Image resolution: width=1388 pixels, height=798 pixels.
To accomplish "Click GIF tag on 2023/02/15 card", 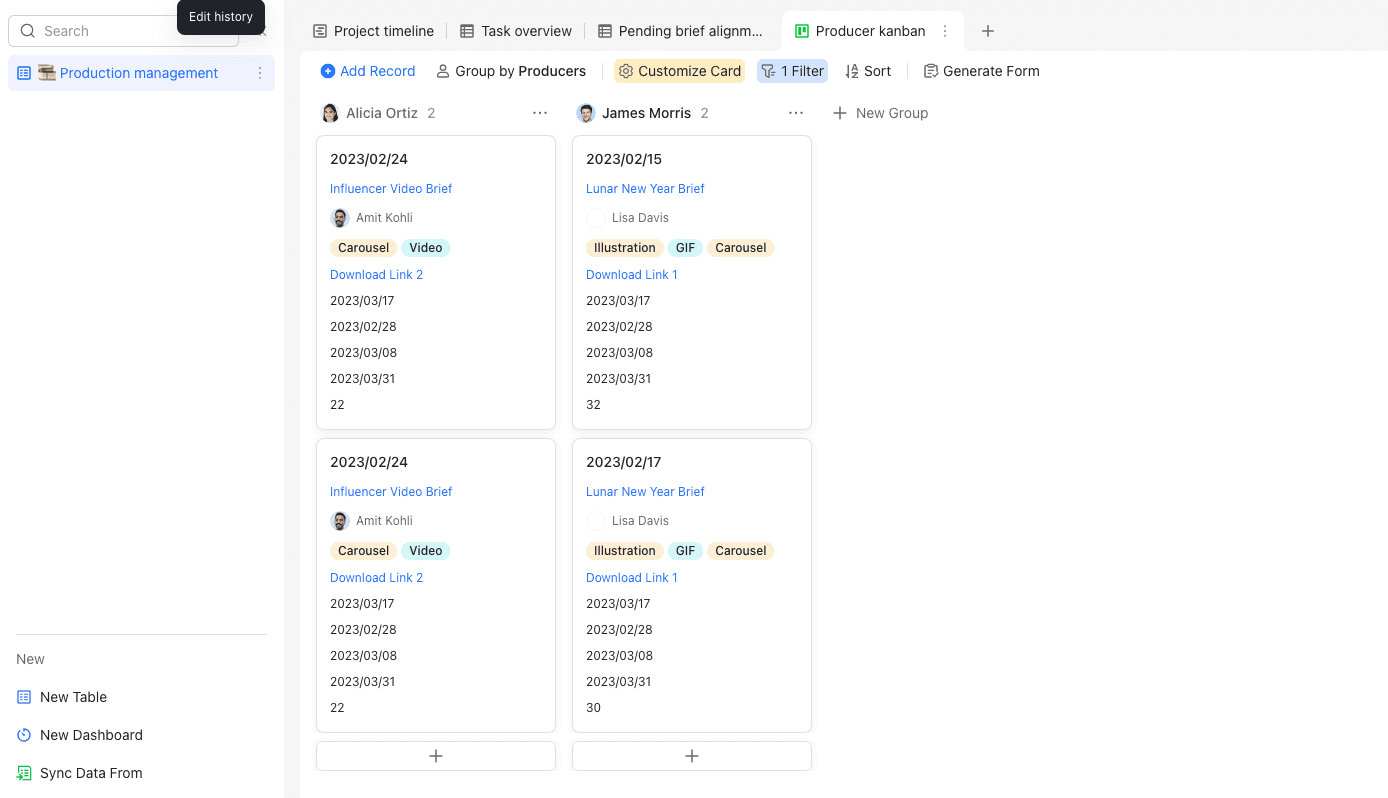I will (x=685, y=248).
